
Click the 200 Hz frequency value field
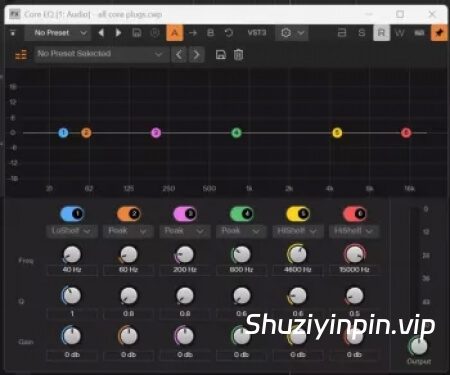click(x=185, y=270)
